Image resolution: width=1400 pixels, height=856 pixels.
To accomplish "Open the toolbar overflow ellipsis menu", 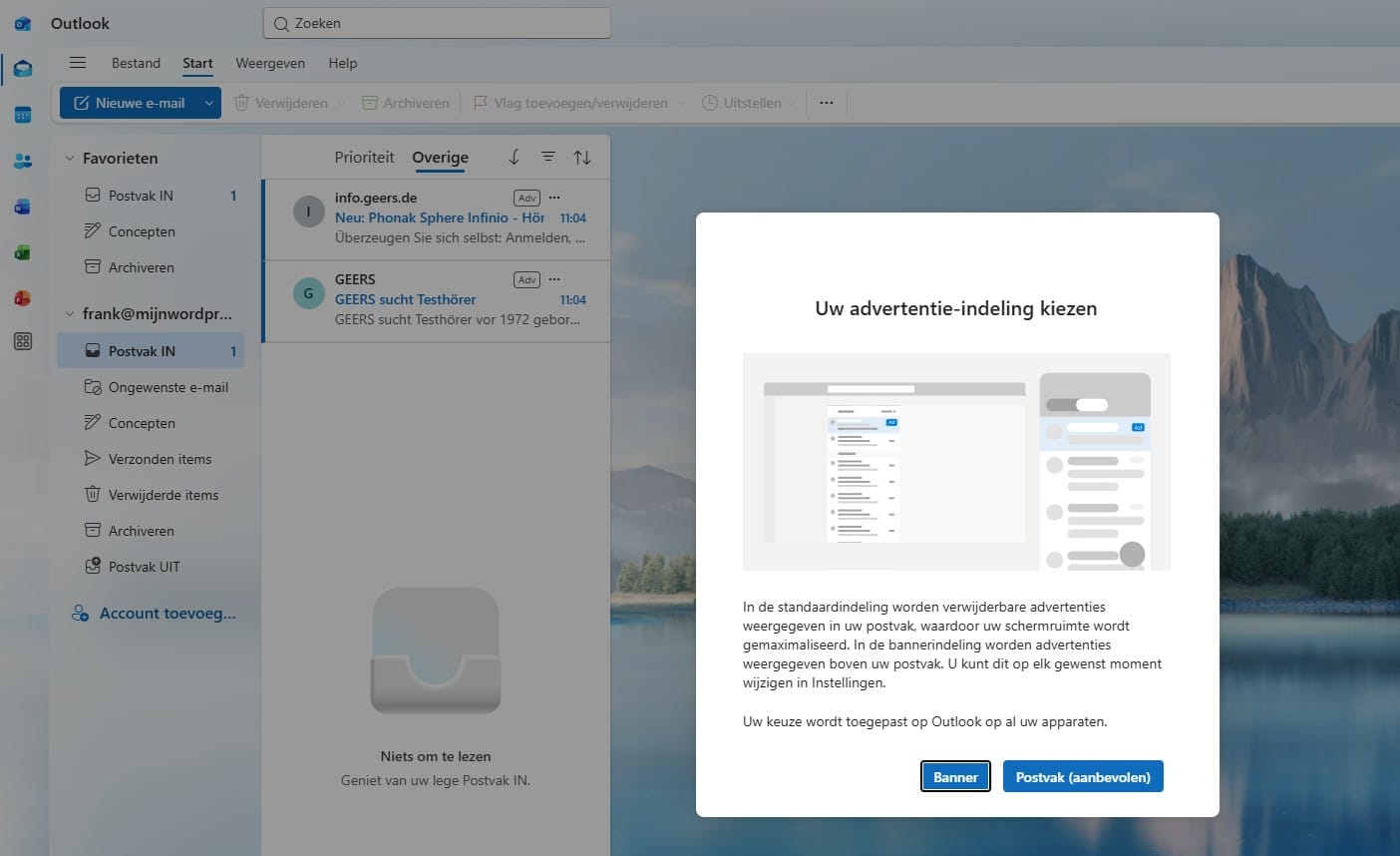I will (x=827, y=103).
